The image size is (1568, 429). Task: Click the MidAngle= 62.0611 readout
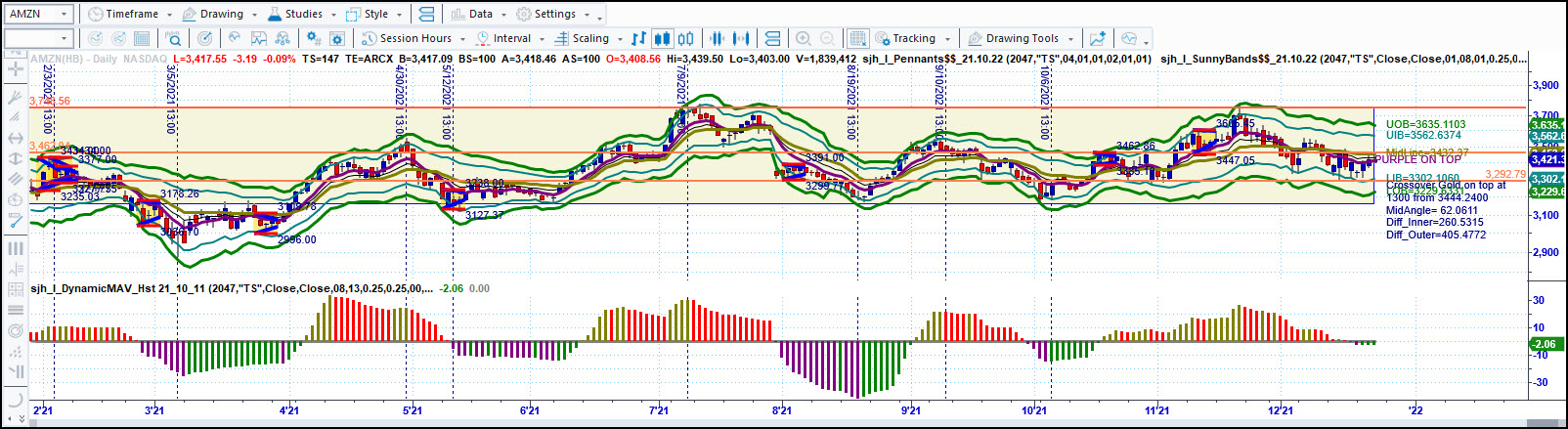[1432, 210]
